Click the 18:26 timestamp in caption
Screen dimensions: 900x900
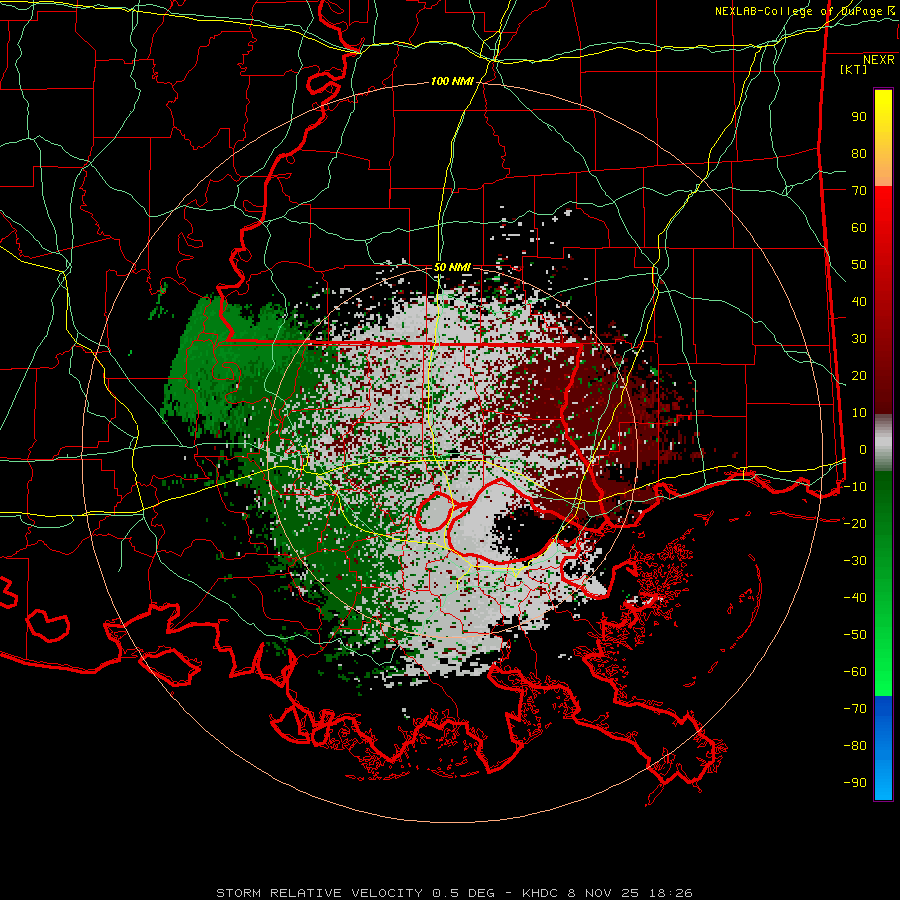[670, 893]
